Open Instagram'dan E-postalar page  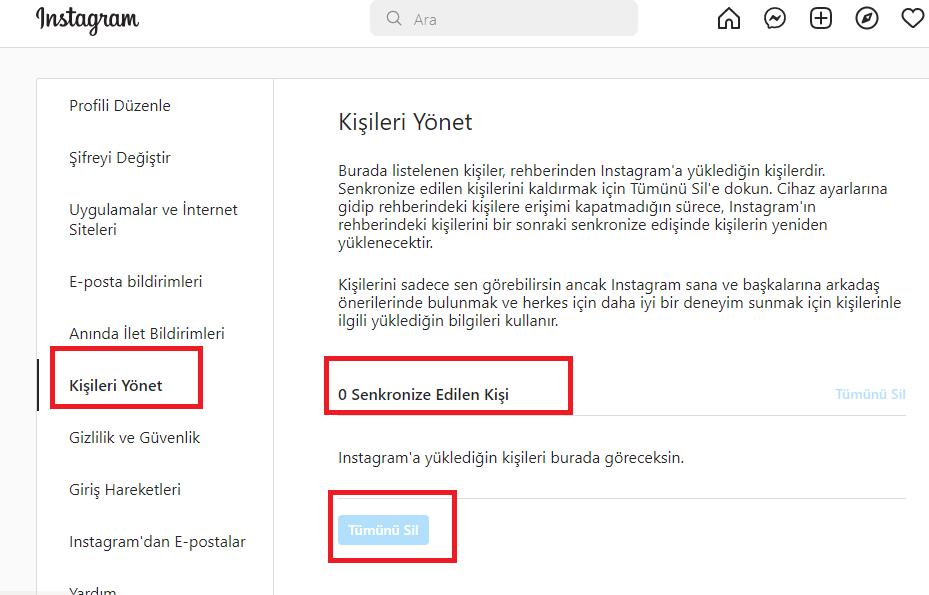[157, 542]
